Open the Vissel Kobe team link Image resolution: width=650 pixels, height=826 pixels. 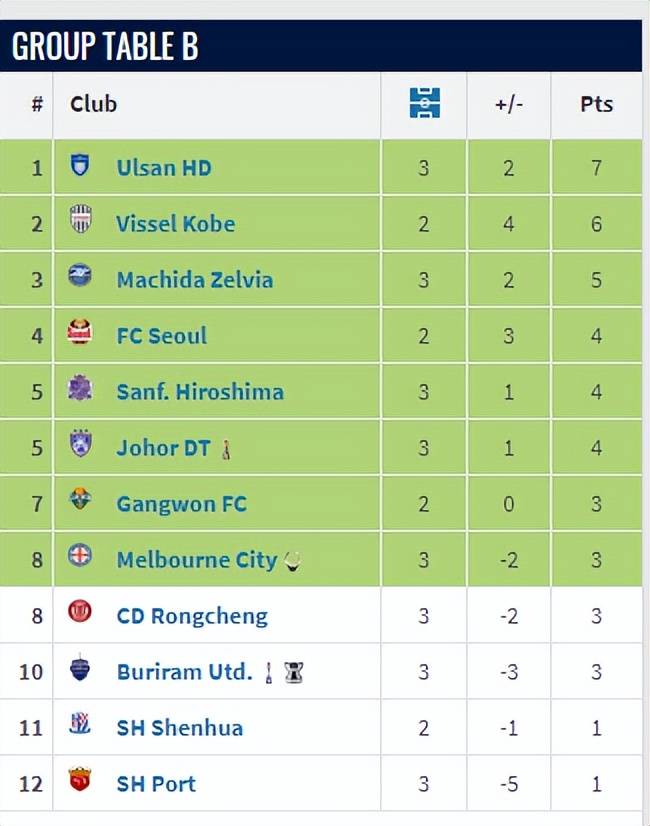[x=175, y=224]
